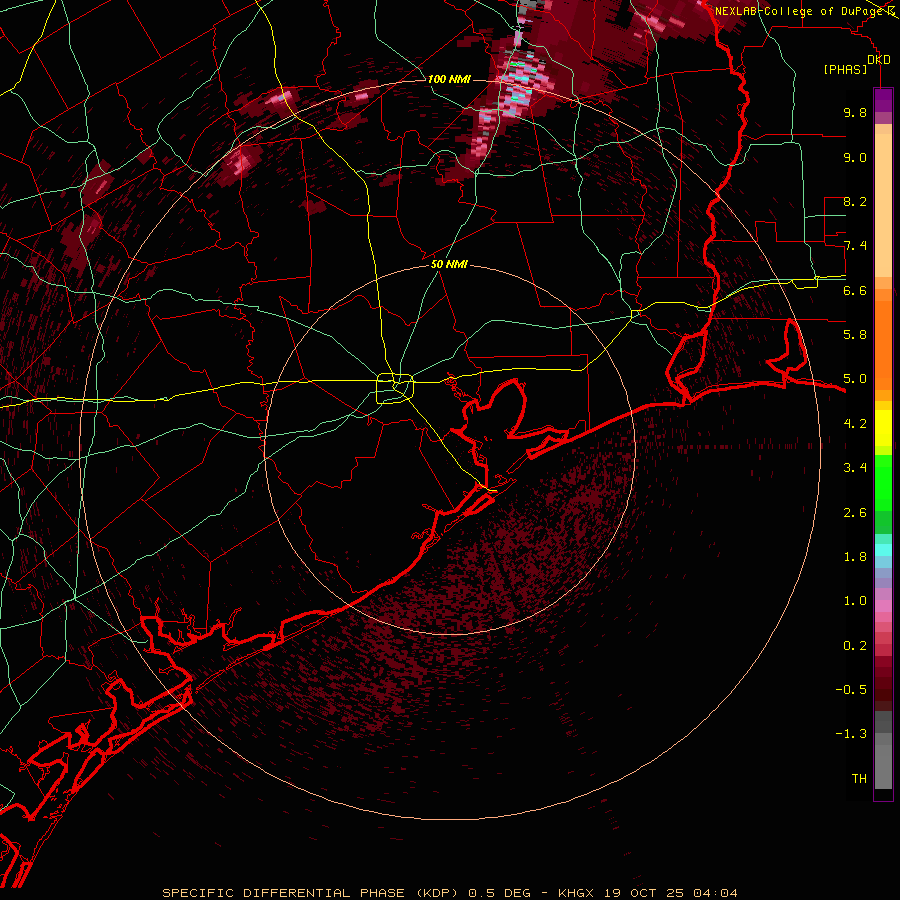
Task: Click the TH threshold label
Action: (859, 779)
